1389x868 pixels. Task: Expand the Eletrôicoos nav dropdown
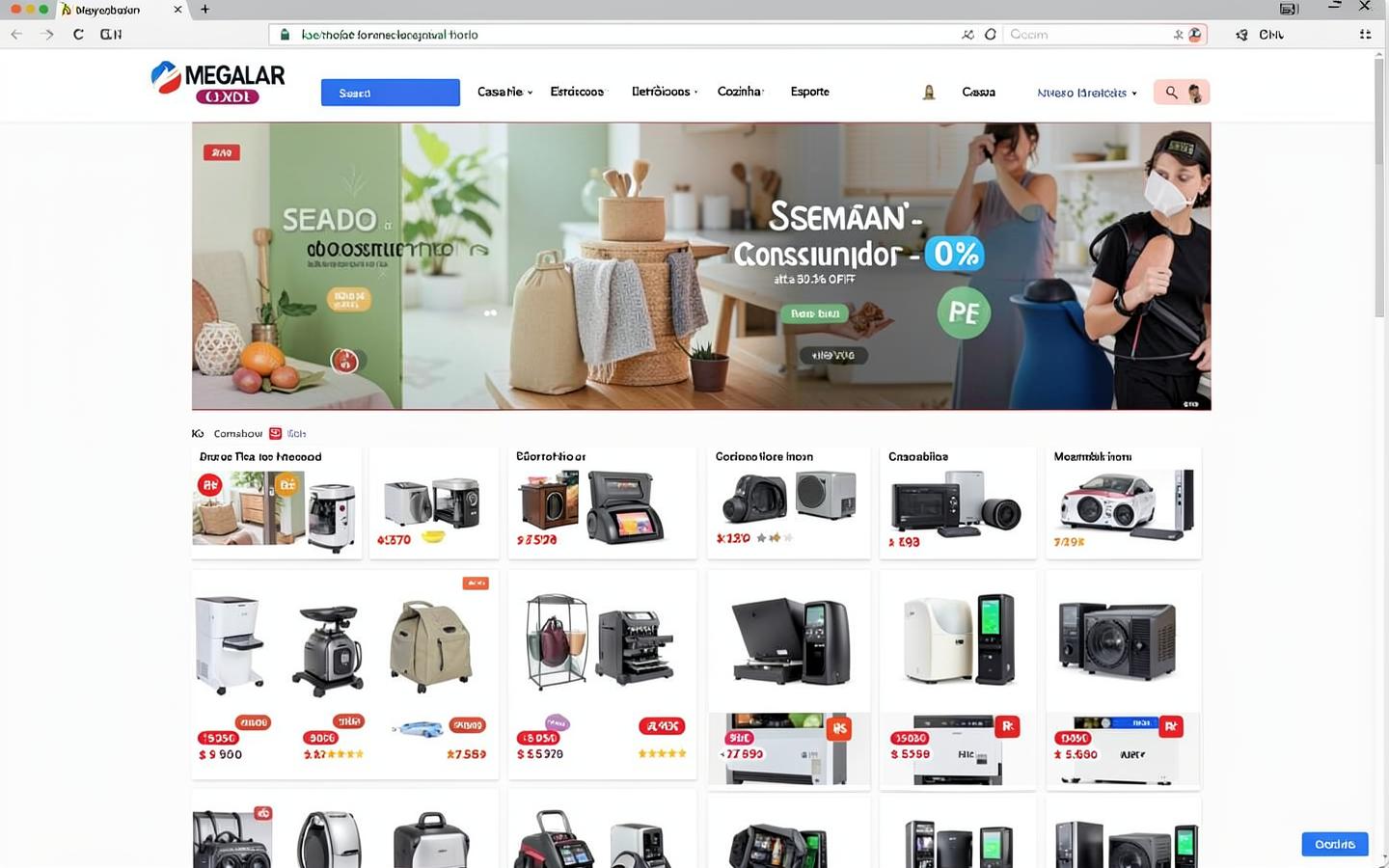tap(665, 92)
